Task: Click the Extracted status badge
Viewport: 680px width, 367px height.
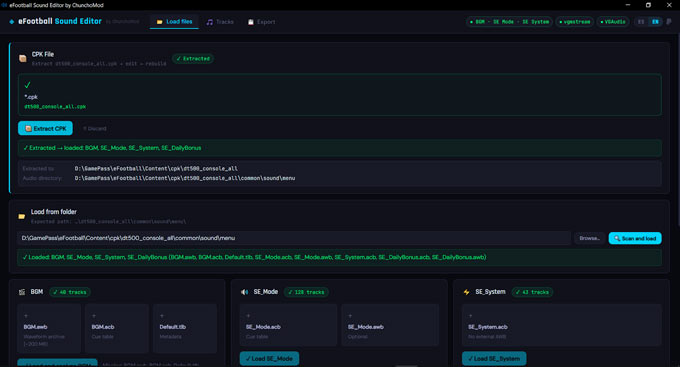Action: [x=193, y=59]
